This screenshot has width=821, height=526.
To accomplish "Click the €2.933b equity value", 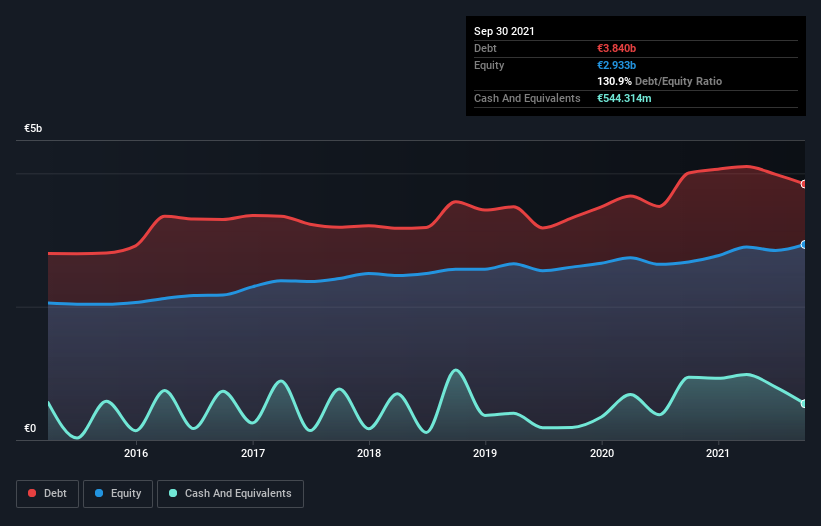I will (x=616, y=65).
